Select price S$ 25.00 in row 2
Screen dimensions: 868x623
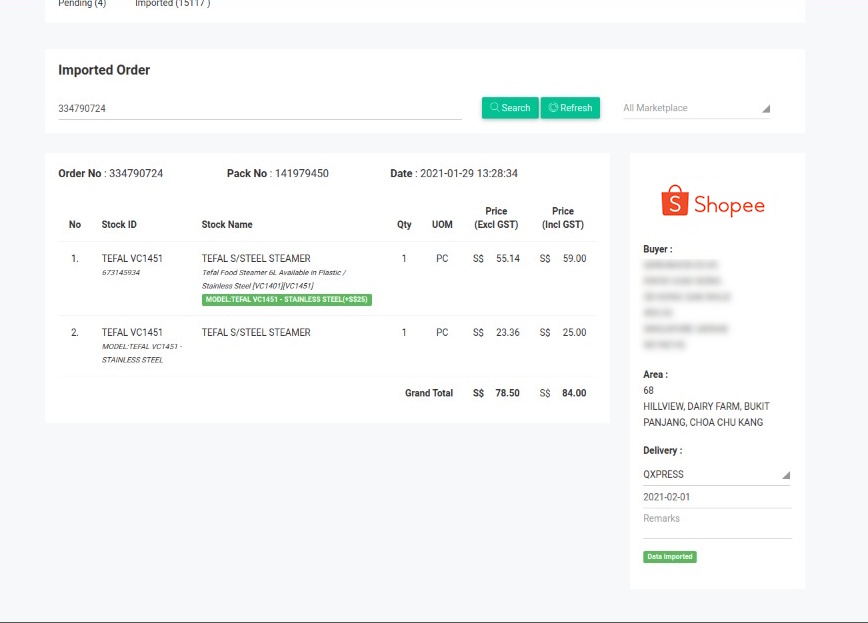[562, 332]
